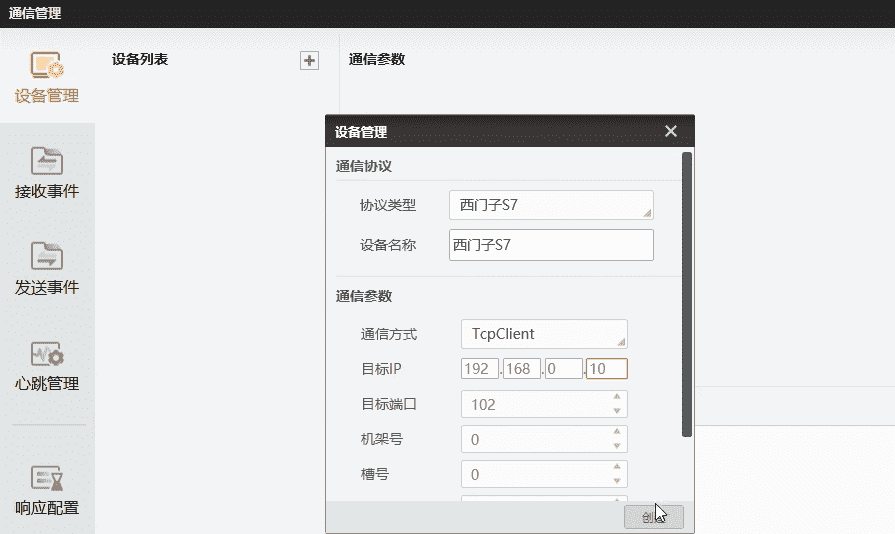Image resolution: width=895 pixels, height=534 pixels.
Task: Increase the 目标端口 value
Action: tap(617, 398)
